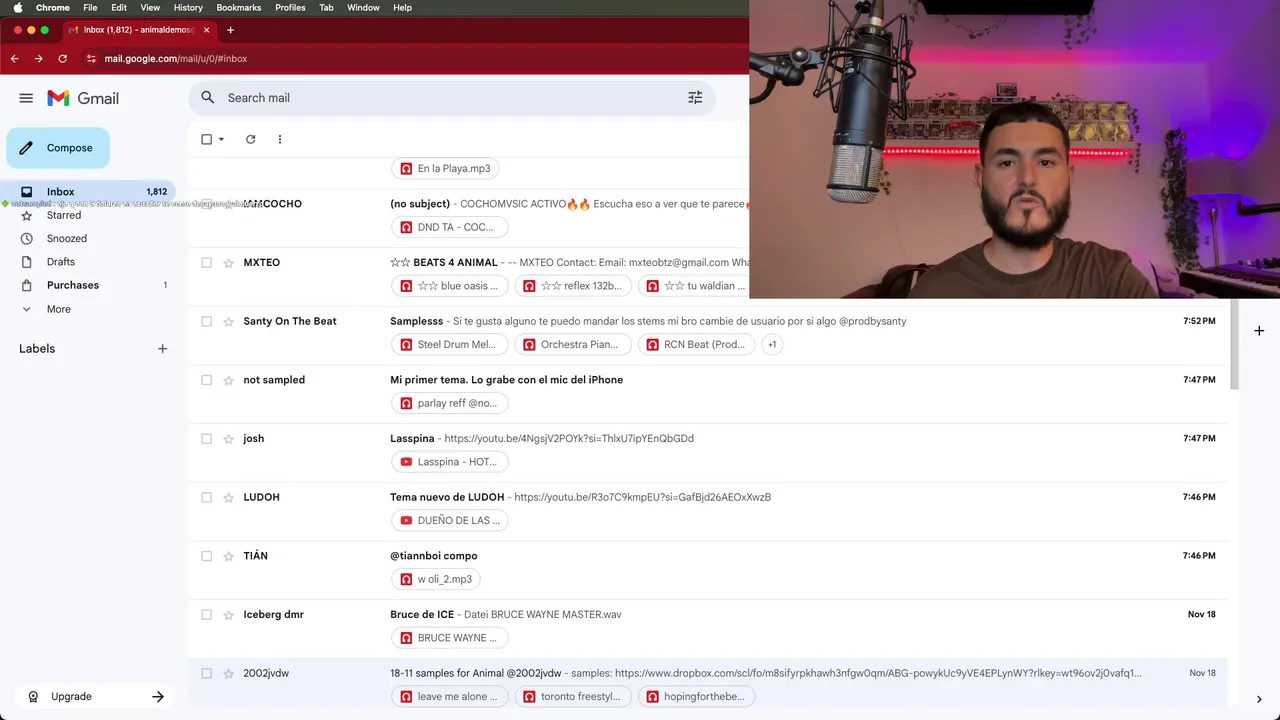Click the search magnifier icon
This screenshot has width=1280, height=720.
[x=207, y=97]
